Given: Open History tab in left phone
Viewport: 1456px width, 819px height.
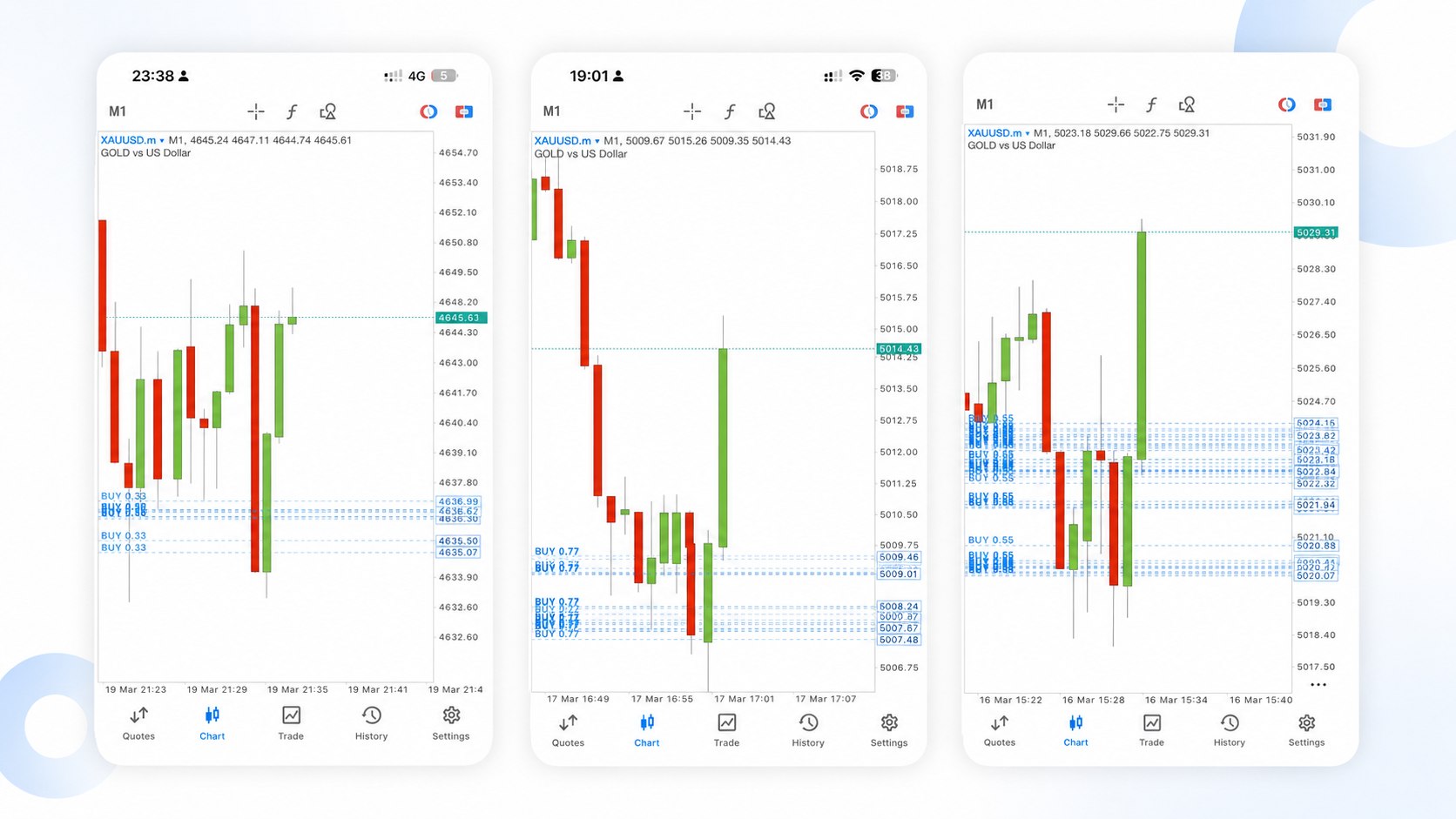Looking at the screenshot, I should coord(371,723).
